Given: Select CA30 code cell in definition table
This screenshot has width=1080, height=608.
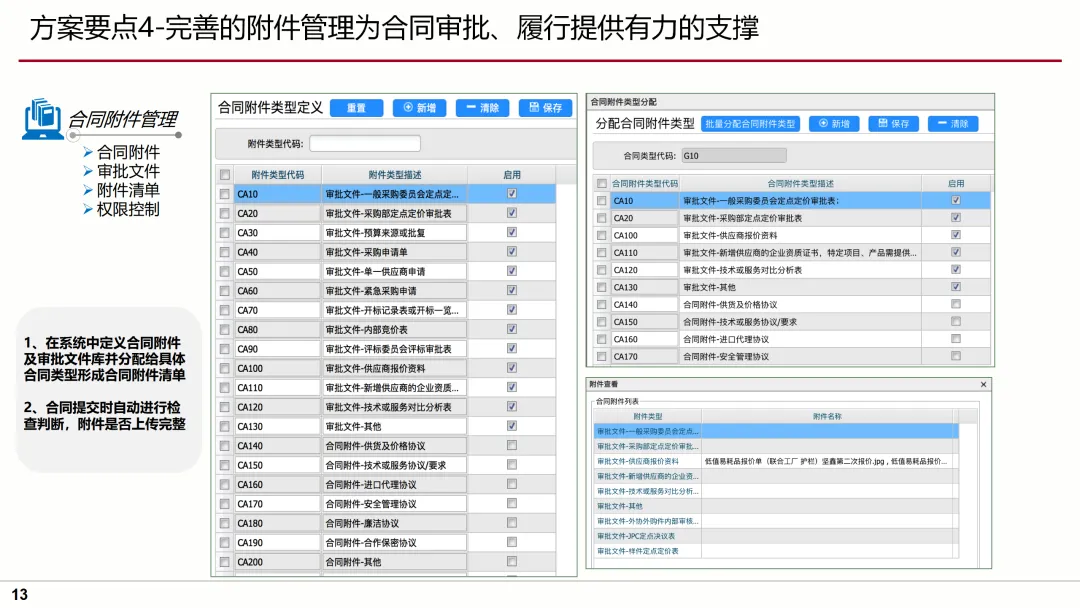Looking at the screenshot, I should (x=278, y=233).
